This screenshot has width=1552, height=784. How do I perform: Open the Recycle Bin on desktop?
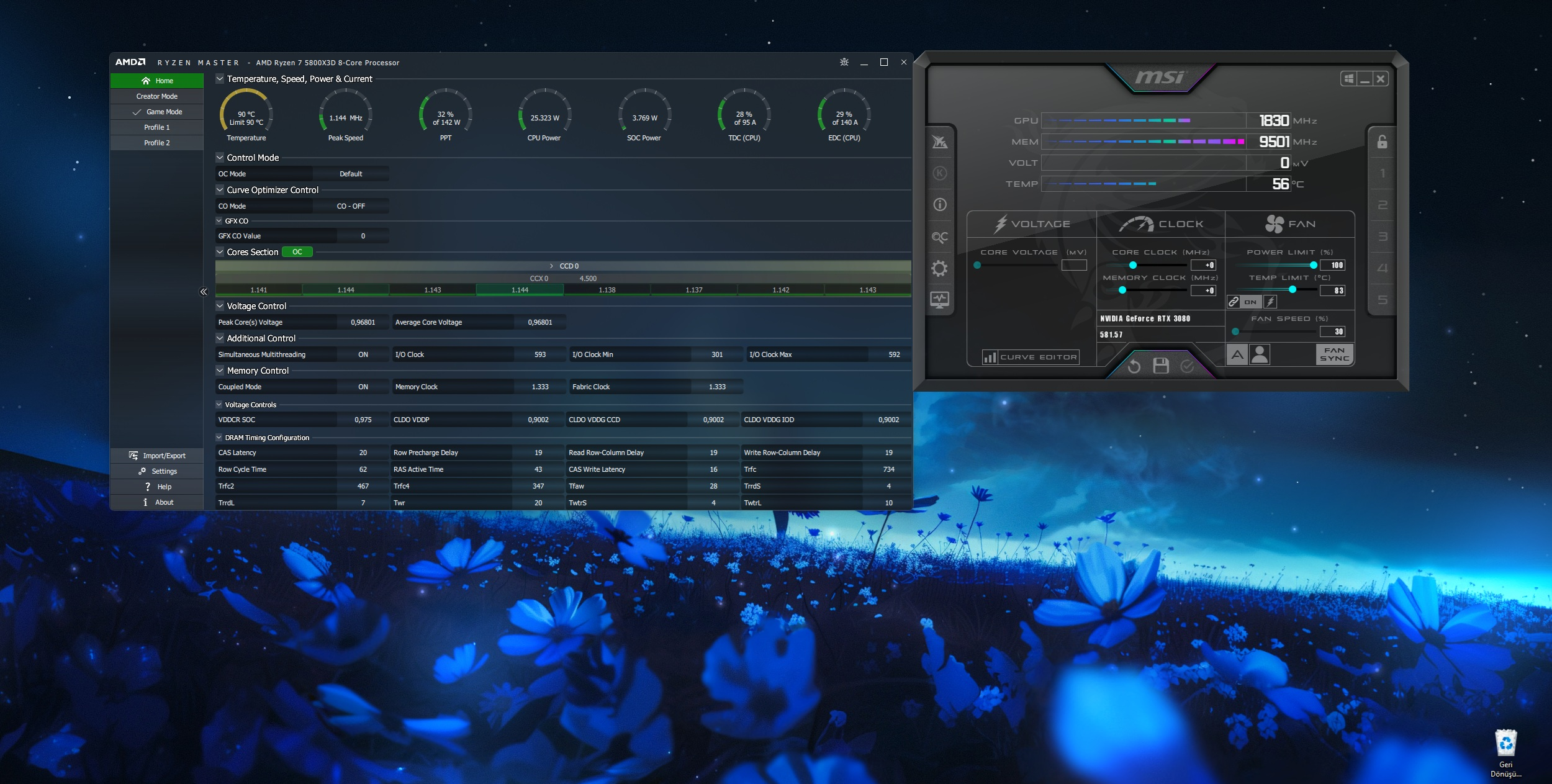(1505, 752)
